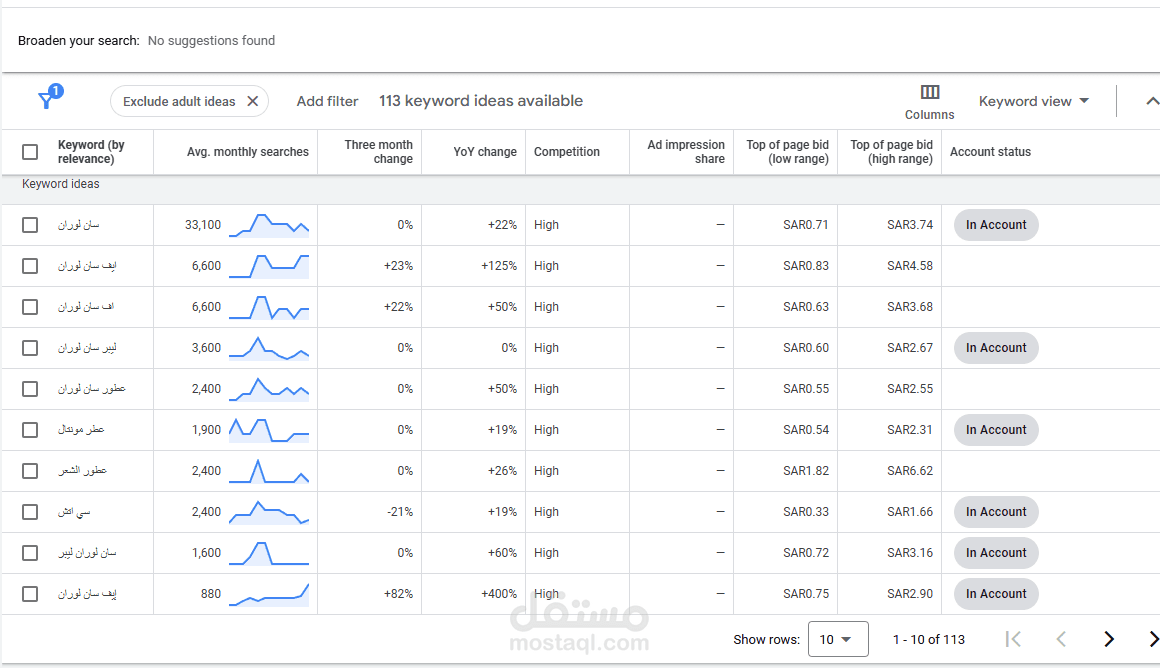Open the Keyword view dropdown
The height and width of the screenshot is (668, 1160).
click(x=1033, y=101)
